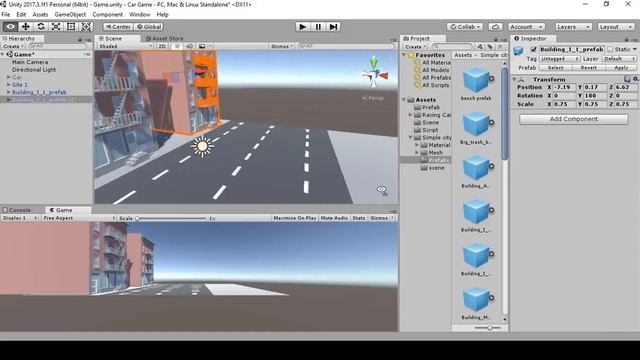Image resolution: width=640 pixels, height=360 pixels.
Task: Toggle Maximize On Play
Action: [295, 218]
